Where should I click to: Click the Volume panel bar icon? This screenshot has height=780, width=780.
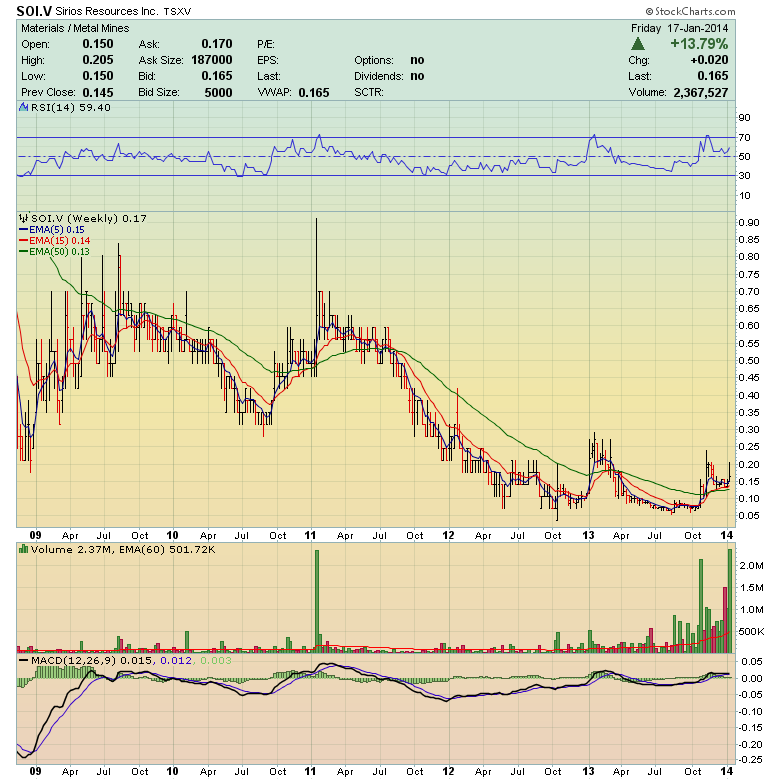tap(23, 549)
